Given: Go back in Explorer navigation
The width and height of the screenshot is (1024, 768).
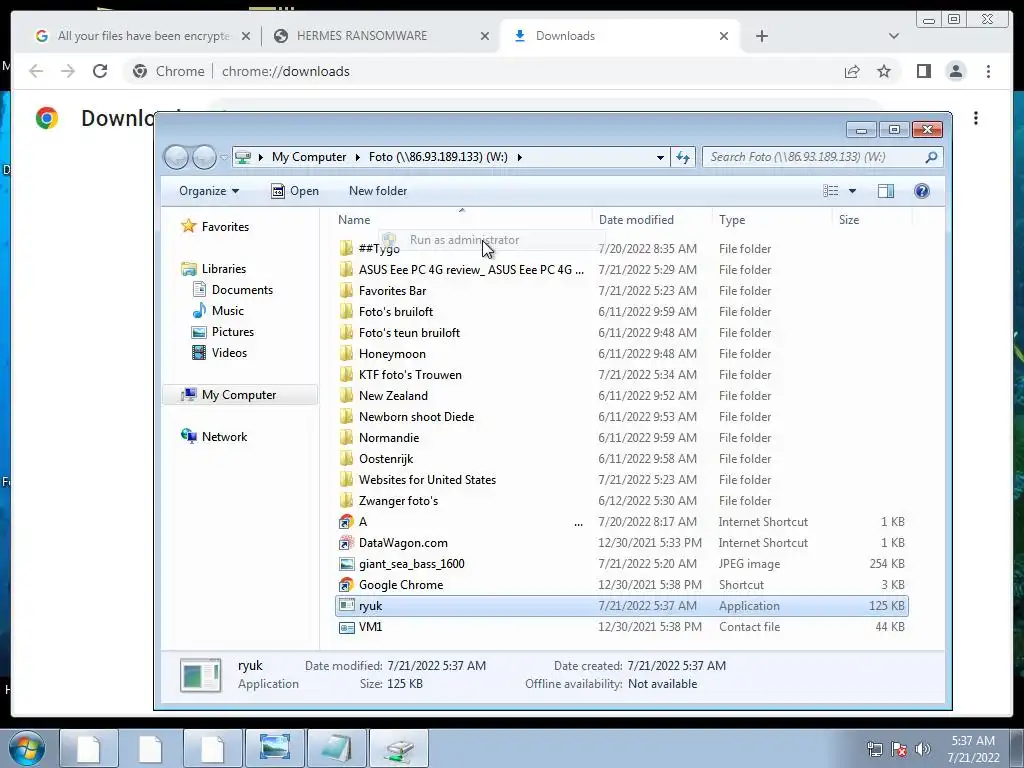Looking at the screenshot, I should pos(176,157).
